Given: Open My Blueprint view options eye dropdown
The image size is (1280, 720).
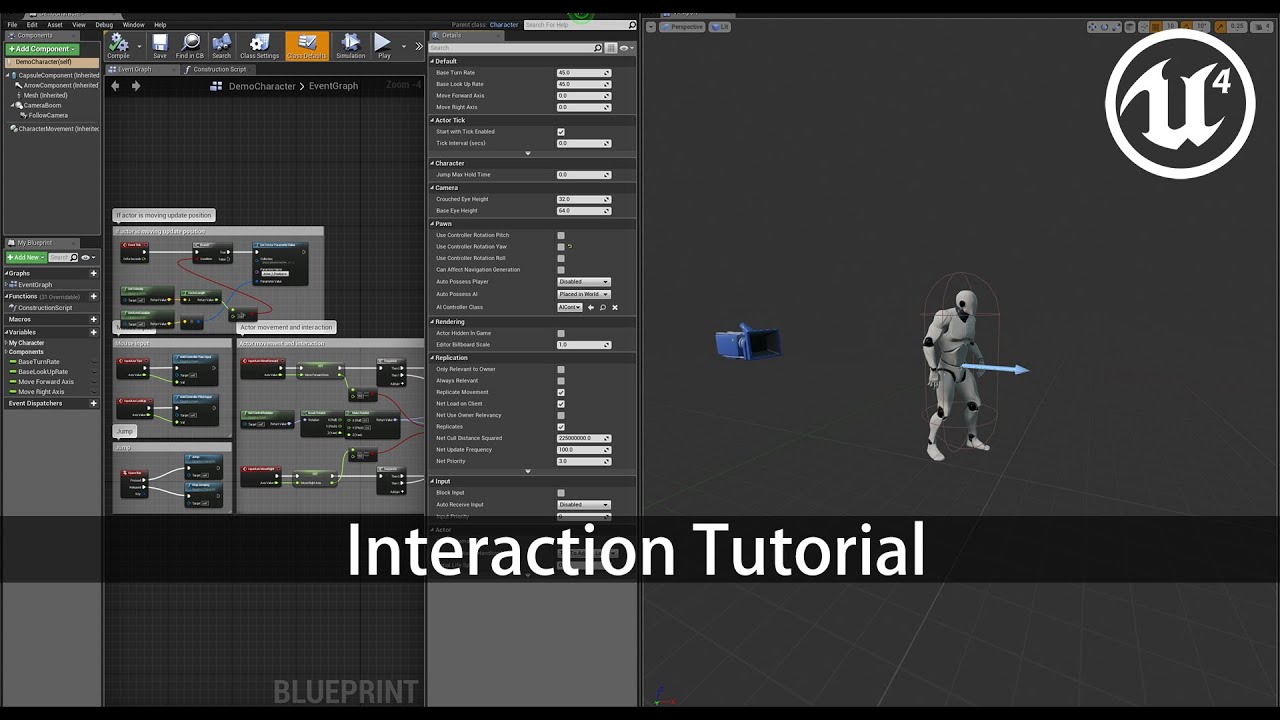Looking at the screenshot, I should tap(90, 258).
